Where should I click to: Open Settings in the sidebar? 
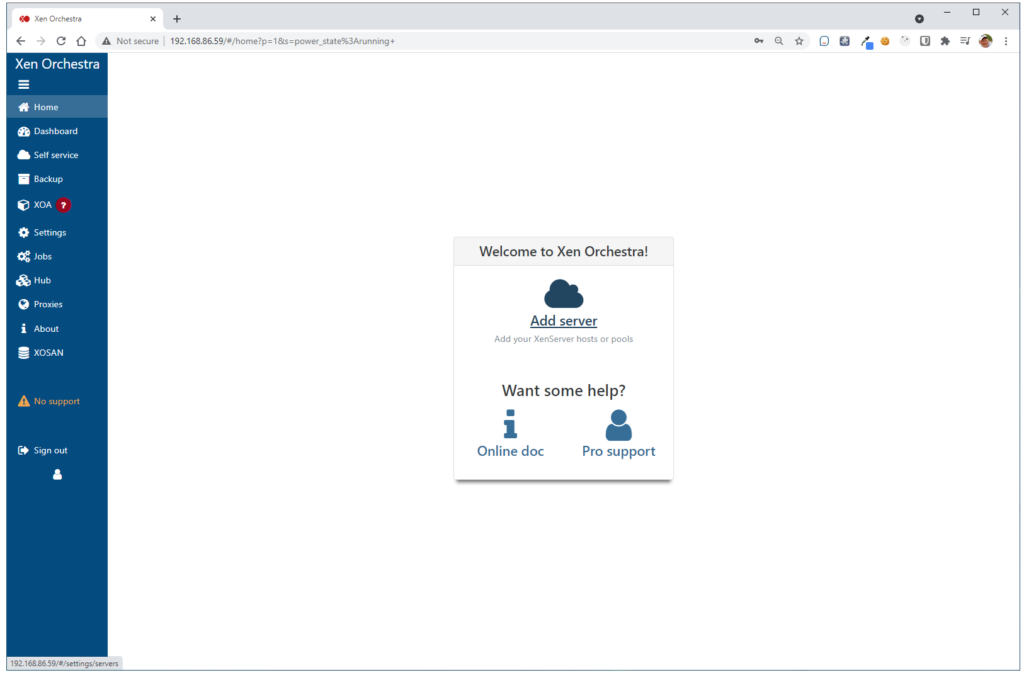pos(49,232)
